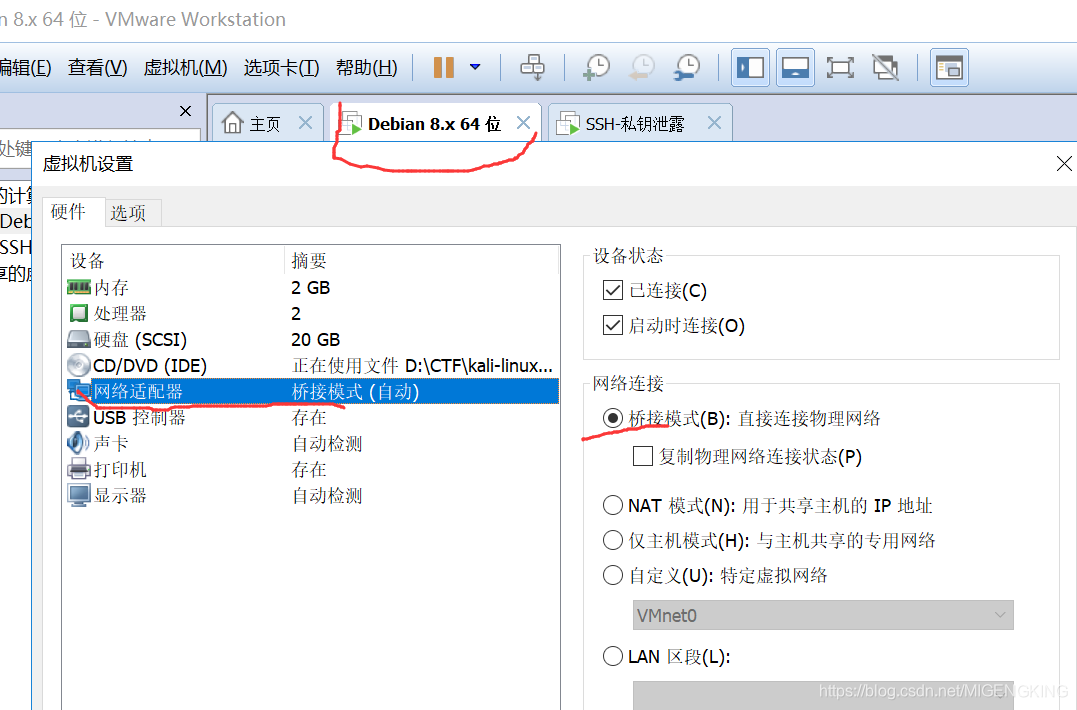Click the home icon on 主页 tab
1077x710 pixels.
click(x=233, y=122)
